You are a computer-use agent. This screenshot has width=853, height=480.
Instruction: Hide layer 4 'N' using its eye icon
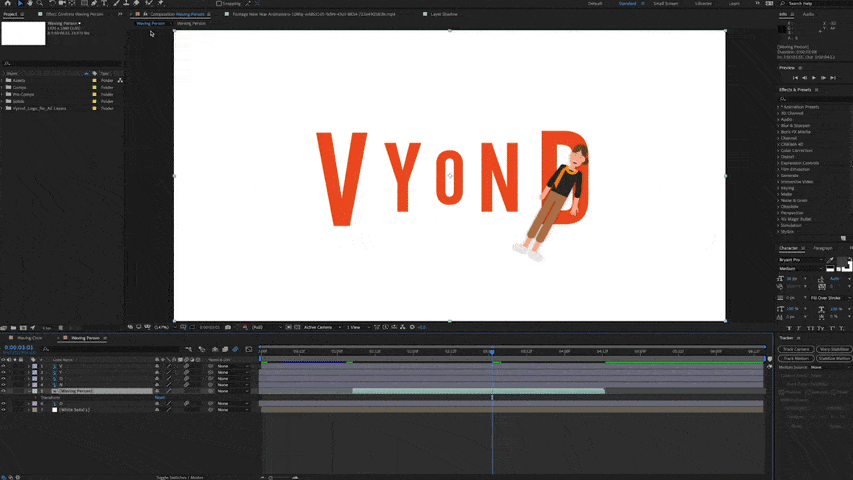pyautogui.click(x=3, y=385)
